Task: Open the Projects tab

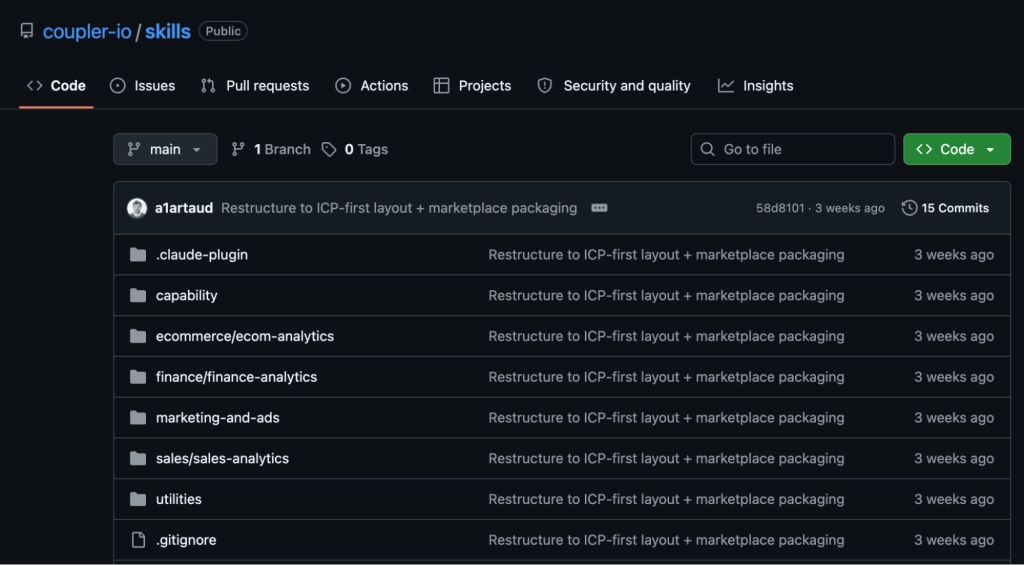Action: coord(472,86)
